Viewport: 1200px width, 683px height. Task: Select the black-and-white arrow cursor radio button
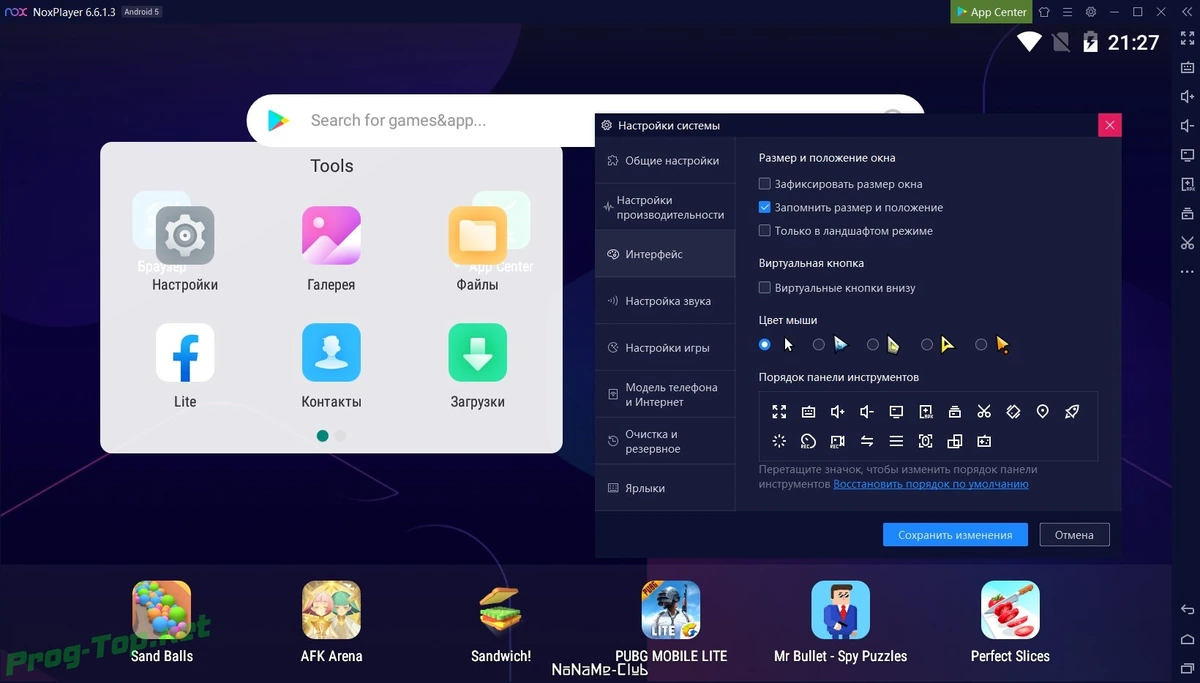click(x=765, y=344)
